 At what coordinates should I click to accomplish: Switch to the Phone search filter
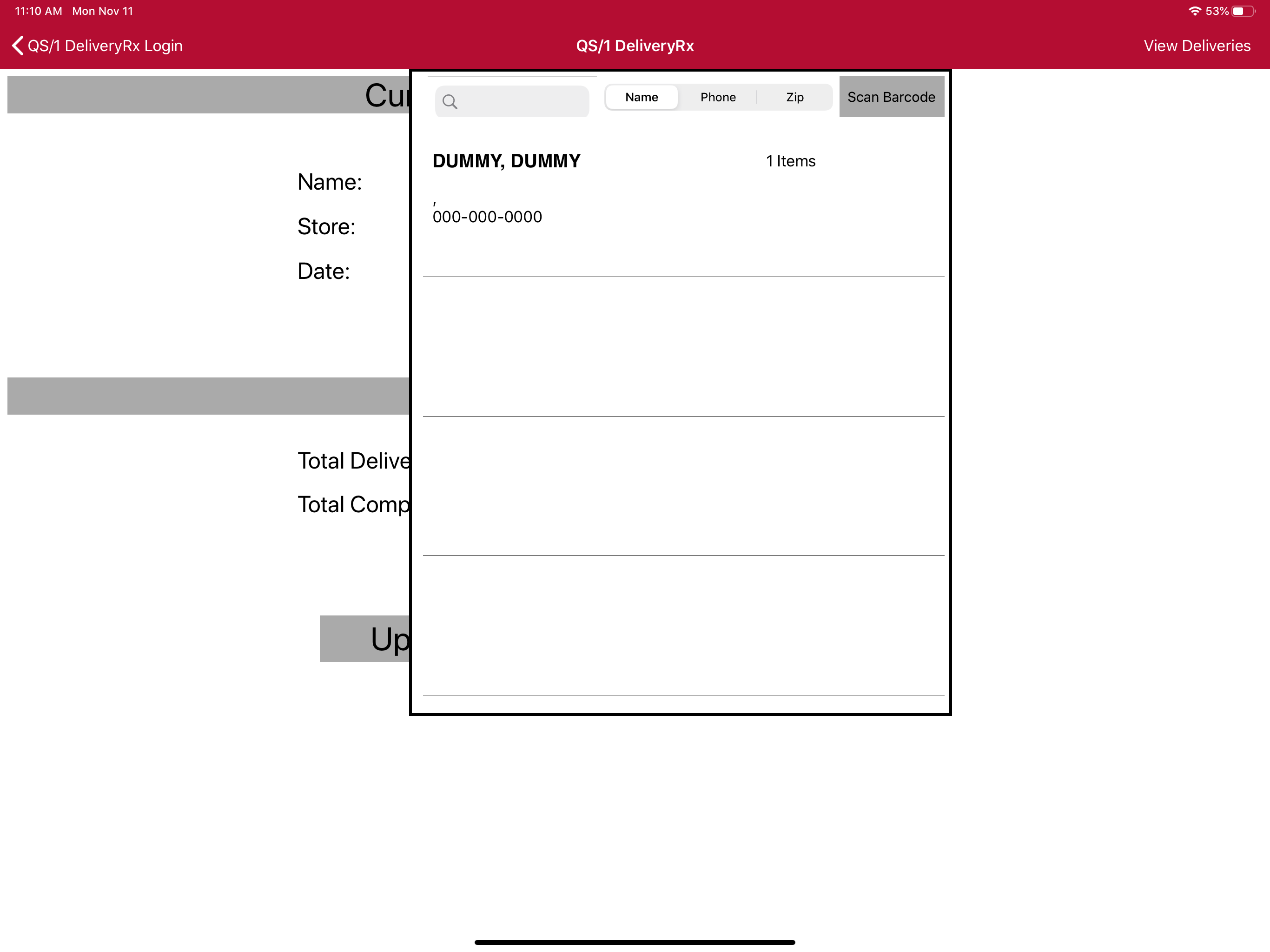tap(718, 97)
